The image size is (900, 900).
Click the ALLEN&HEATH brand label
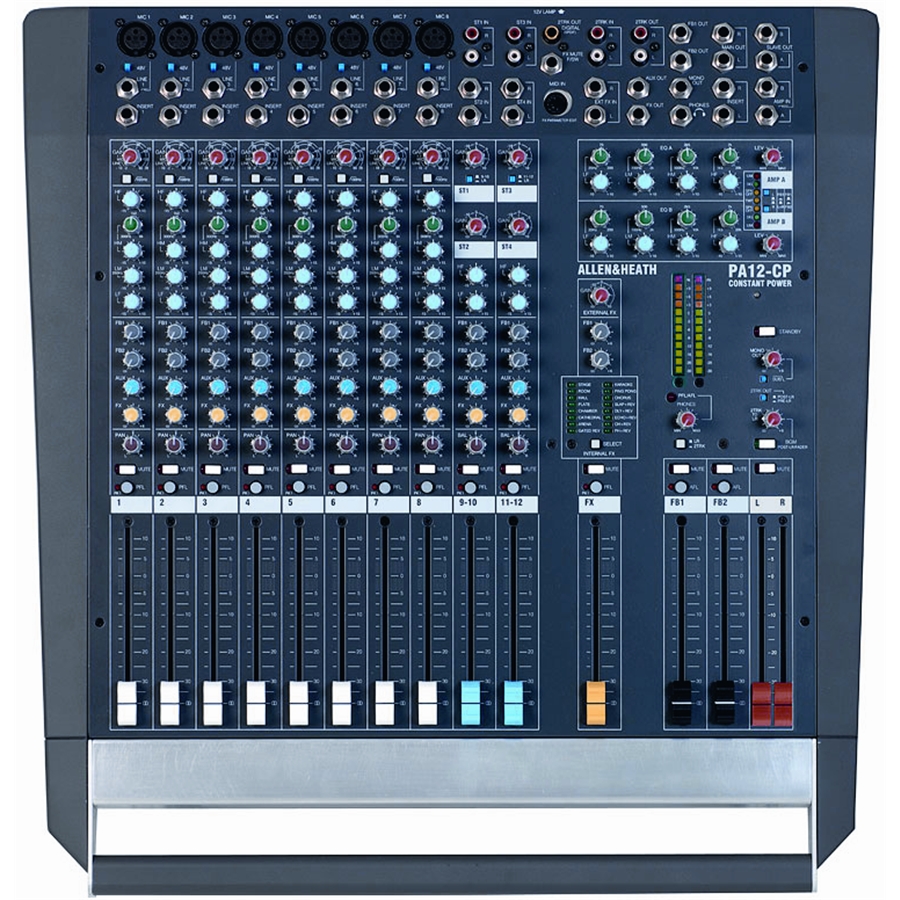617,270
